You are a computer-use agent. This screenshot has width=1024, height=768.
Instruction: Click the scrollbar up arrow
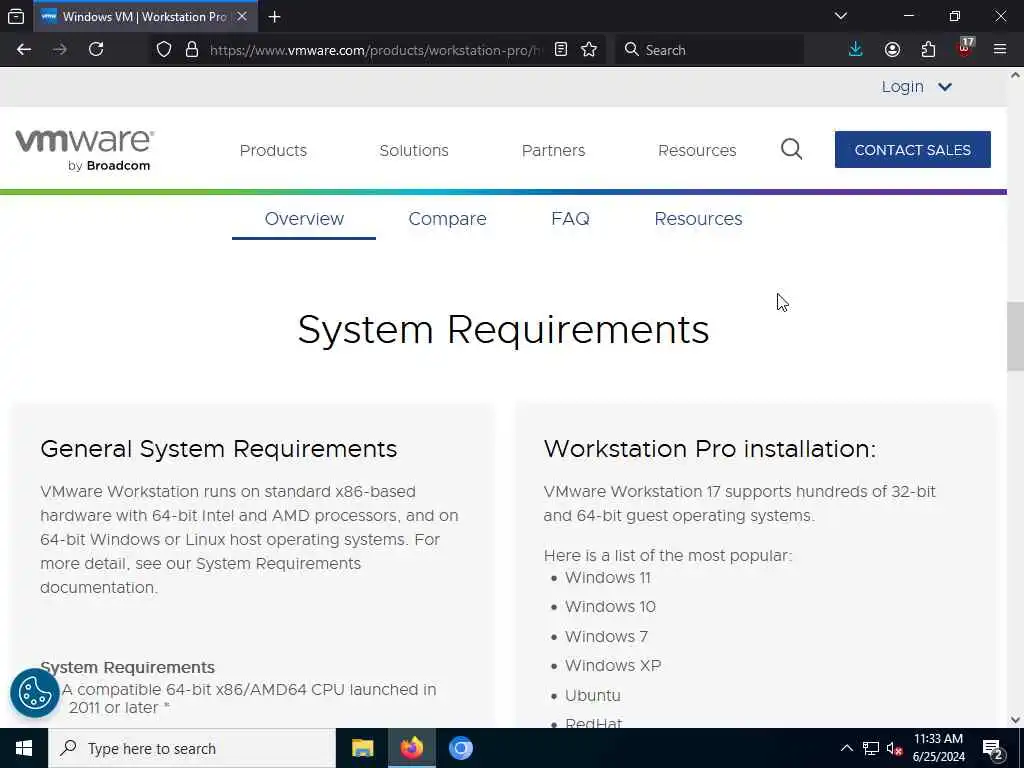[x=1015, y=75]
